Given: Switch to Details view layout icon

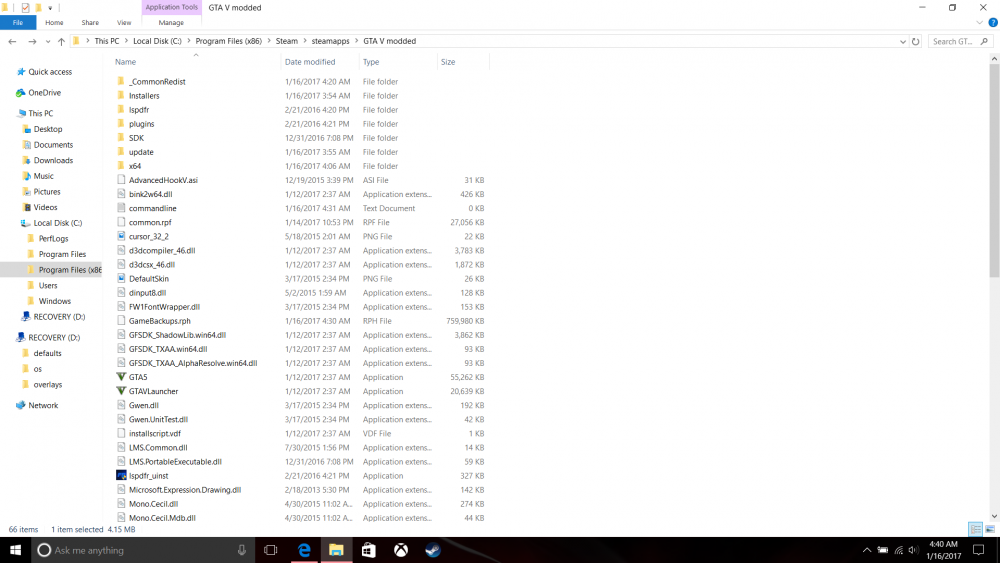Looking at the screenshot, I should 975,529.
